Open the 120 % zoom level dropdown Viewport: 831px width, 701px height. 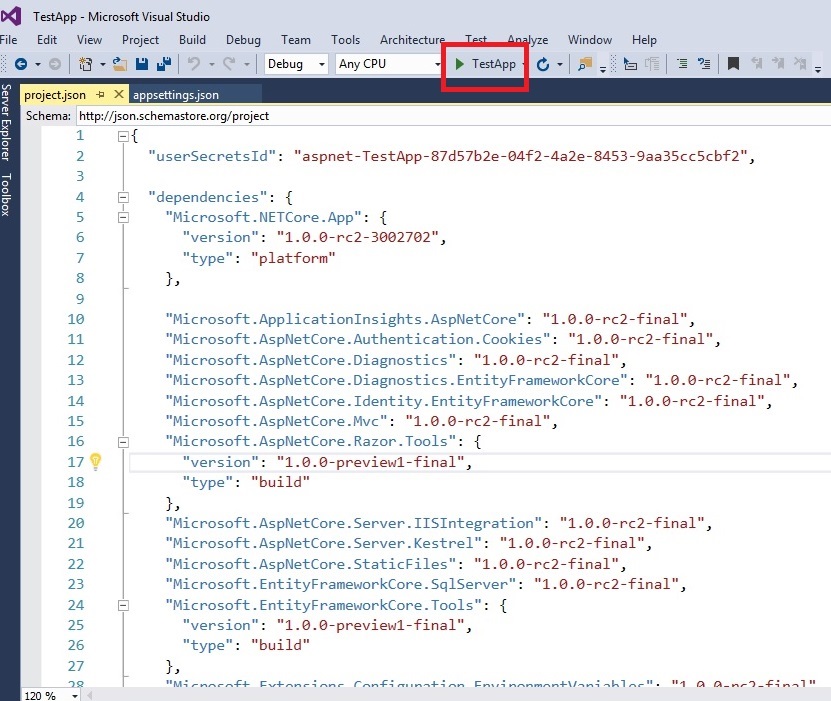tap(75, 695)
